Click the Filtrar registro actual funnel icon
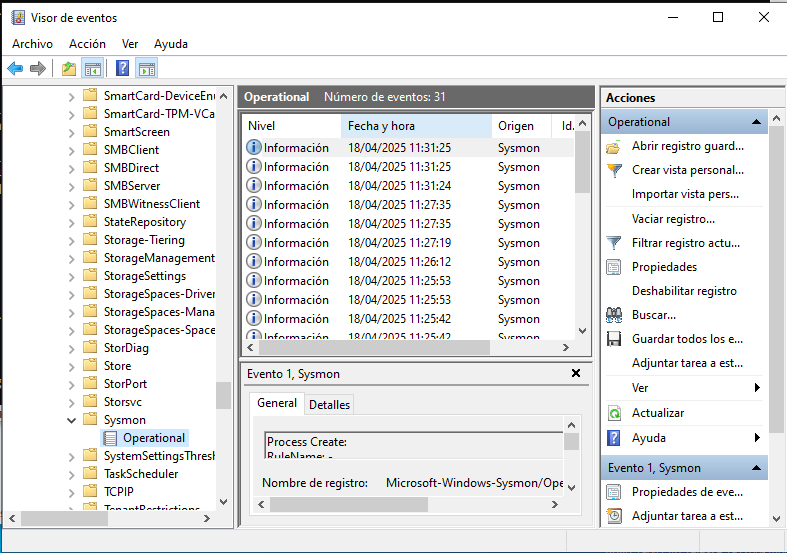 click(x=614, y=243)
